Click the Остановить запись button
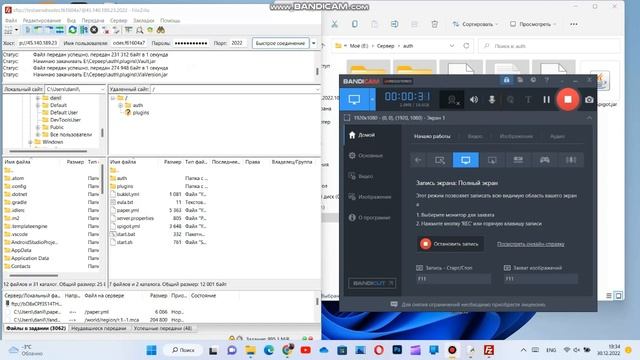The width and height of the screenshot is (640, 360). click(450, 244)
